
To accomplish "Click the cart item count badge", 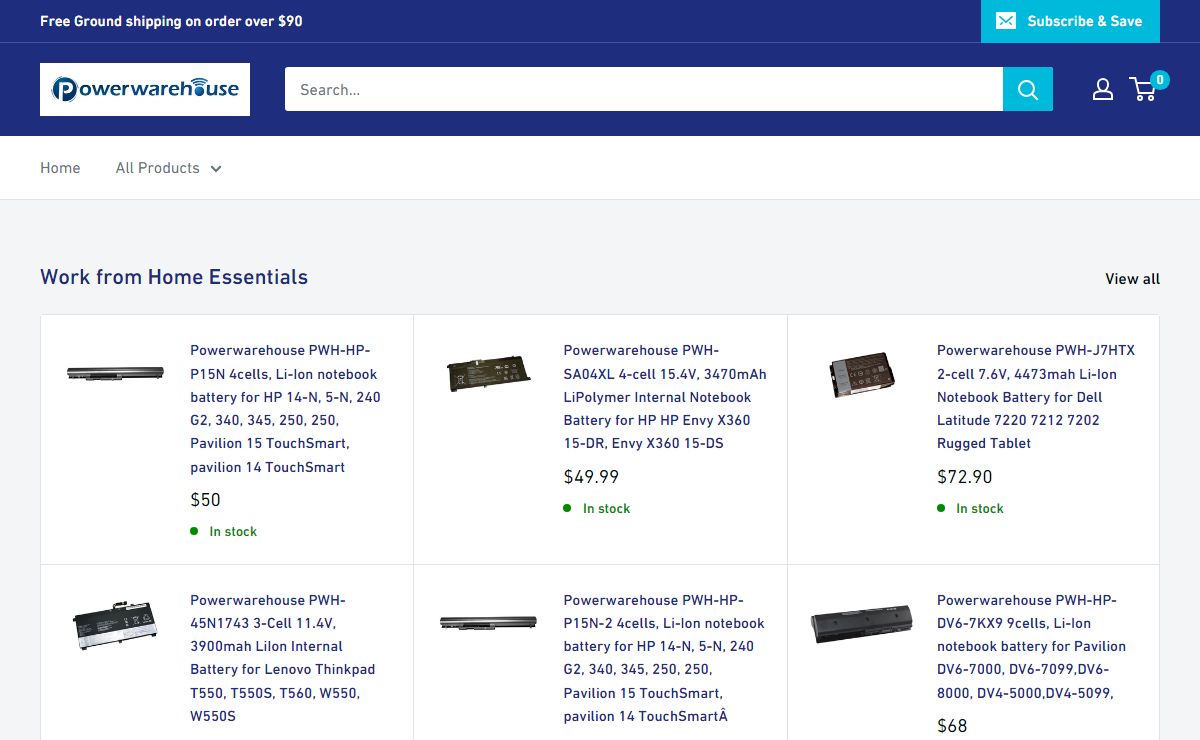I will (1160, 80).
